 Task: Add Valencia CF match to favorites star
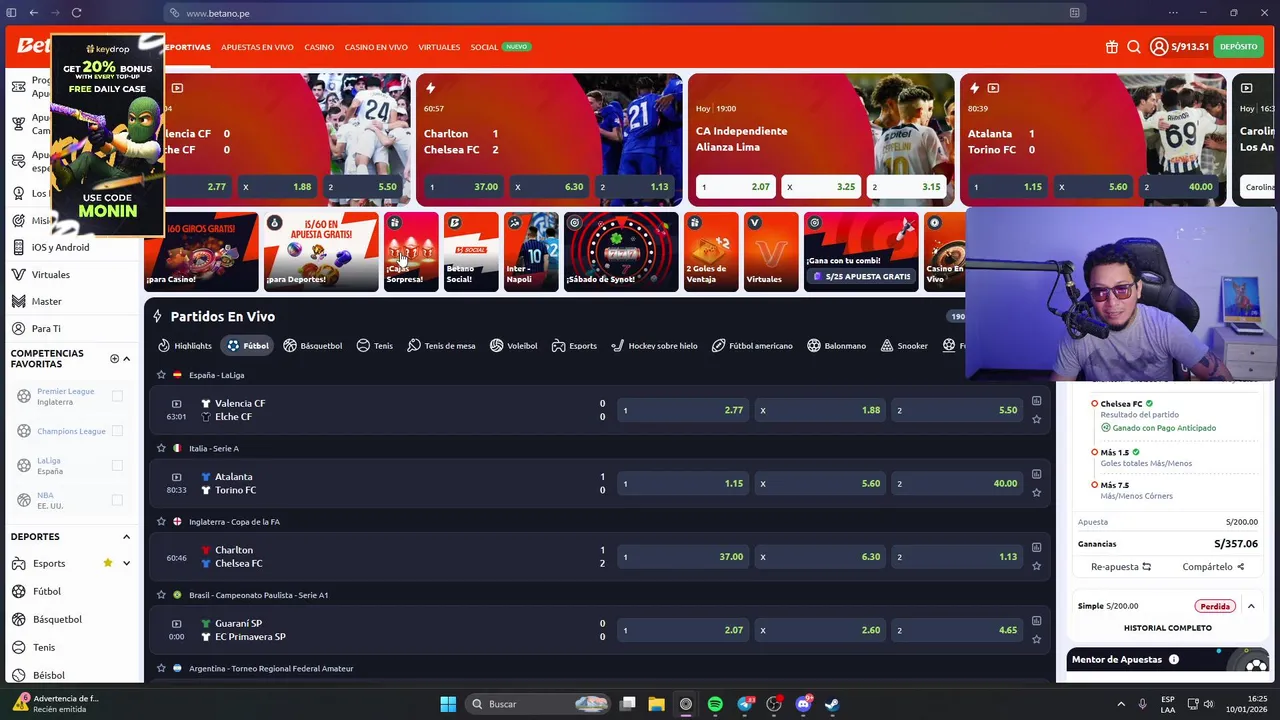[1036, 419]
